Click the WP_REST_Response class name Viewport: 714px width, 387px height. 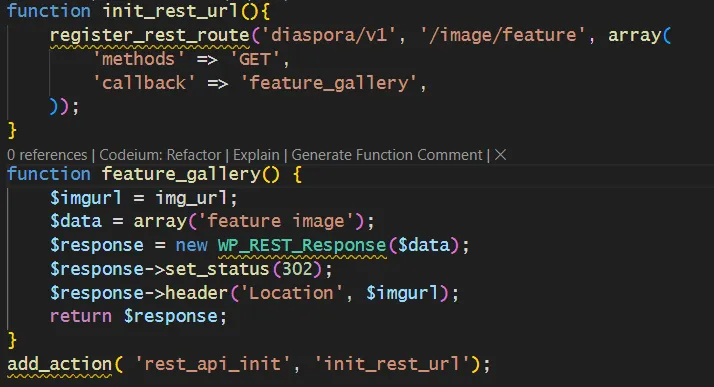tap(302, 245)
